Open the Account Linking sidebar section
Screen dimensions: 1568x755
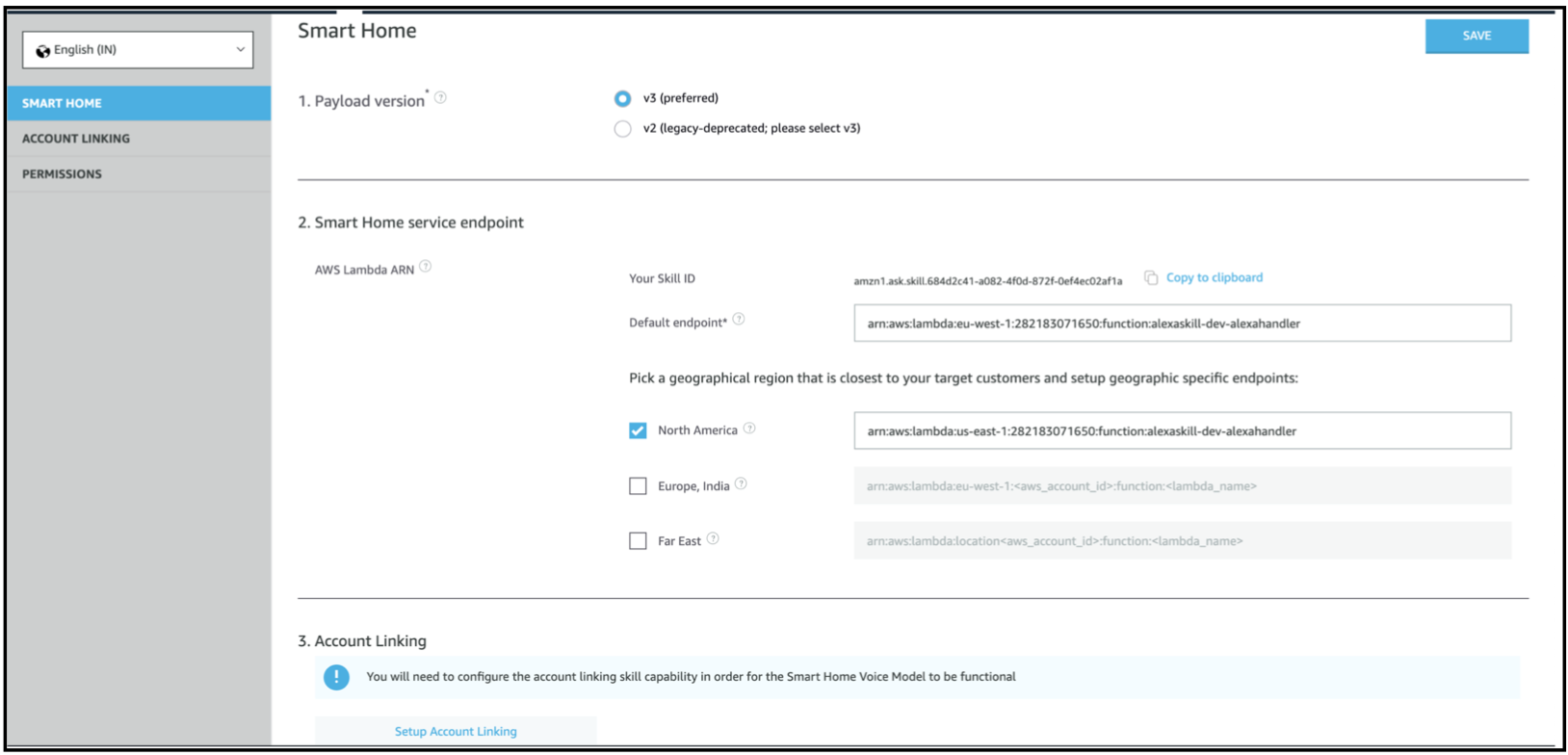[139, 139]
